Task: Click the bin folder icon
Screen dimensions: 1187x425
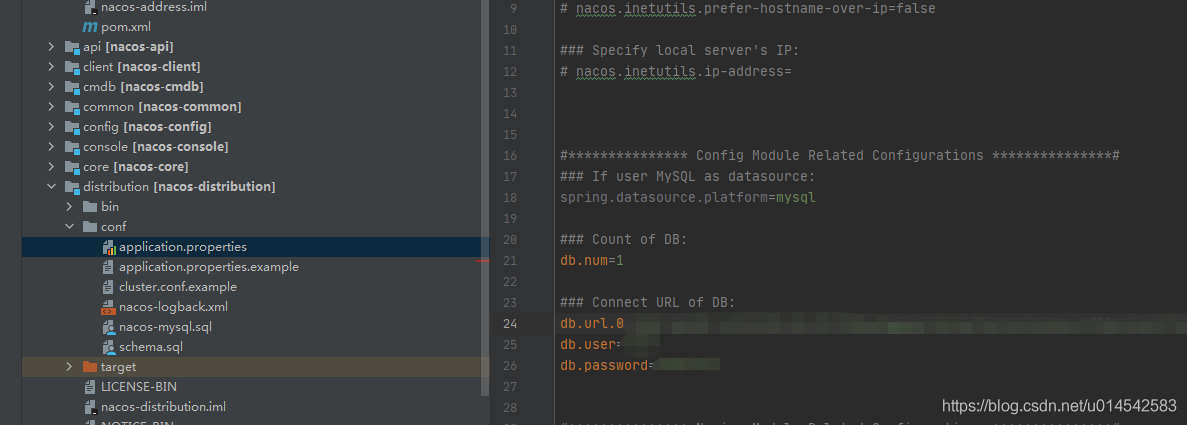Action: [89, 207]
